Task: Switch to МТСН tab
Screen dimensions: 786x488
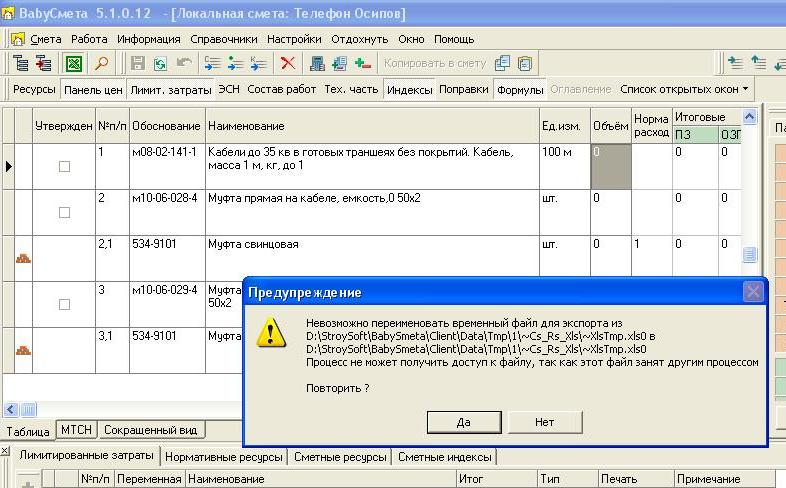Action: [x=76, y=429]
